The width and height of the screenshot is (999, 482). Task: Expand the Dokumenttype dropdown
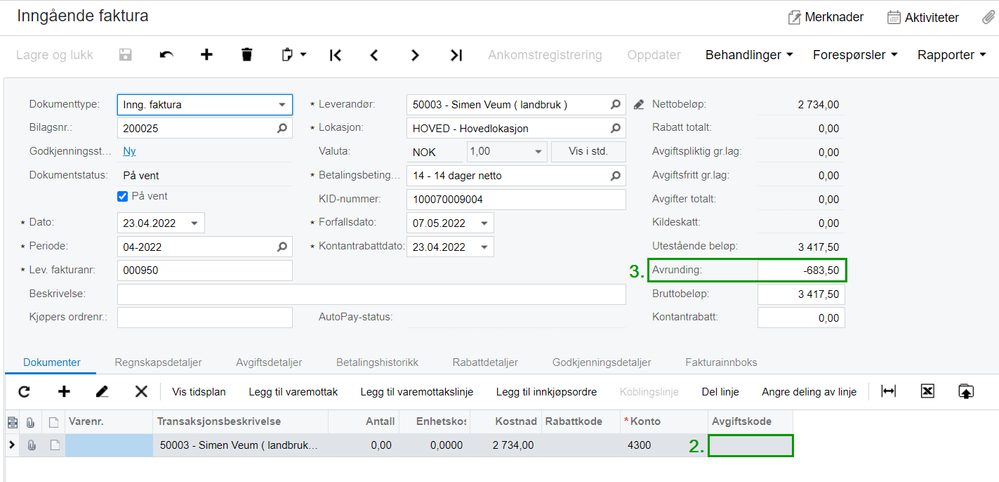click(x=282, y=104)
